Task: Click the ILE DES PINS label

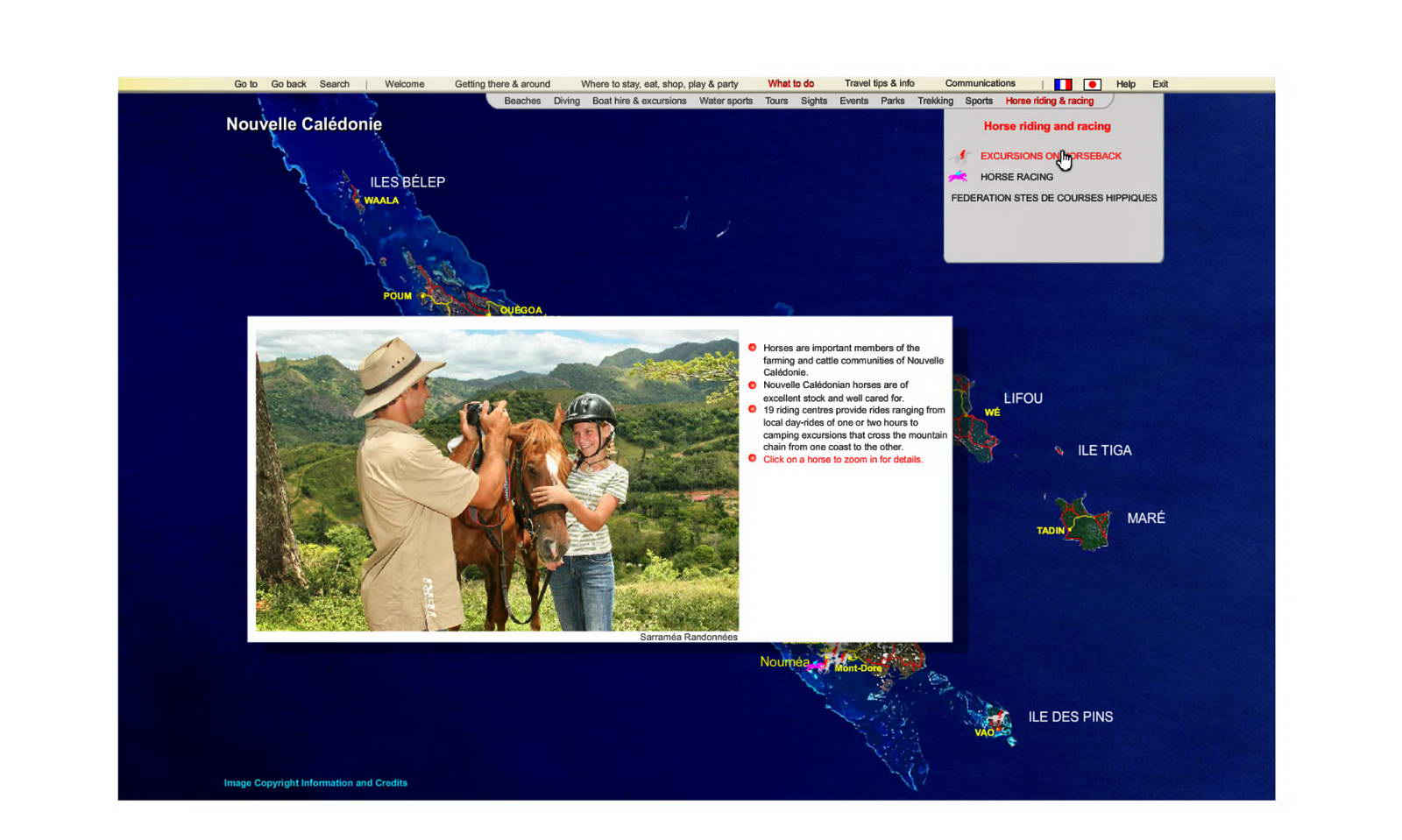Action: pos(1070,716)
